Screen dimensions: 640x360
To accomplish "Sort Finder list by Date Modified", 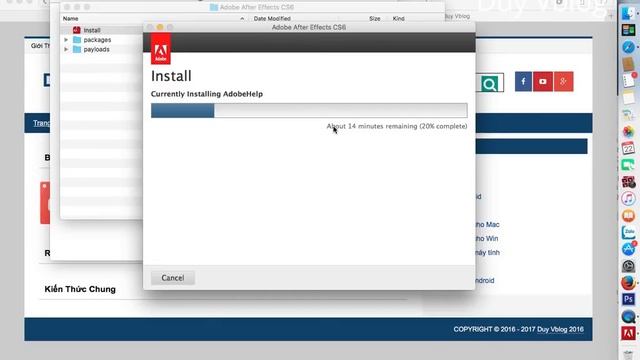I will [272, 19].
